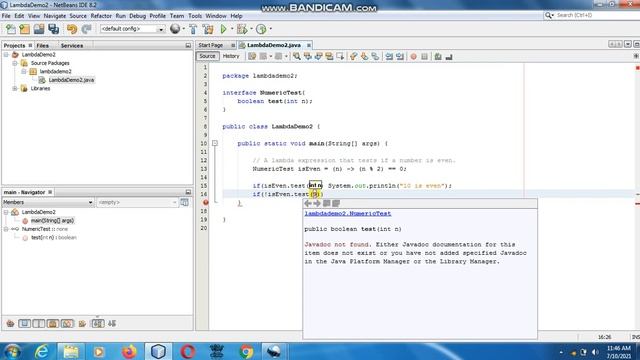Open the Run Project dropdown arrow
Viewport: 640px width, 360px height.
[232, 29]
